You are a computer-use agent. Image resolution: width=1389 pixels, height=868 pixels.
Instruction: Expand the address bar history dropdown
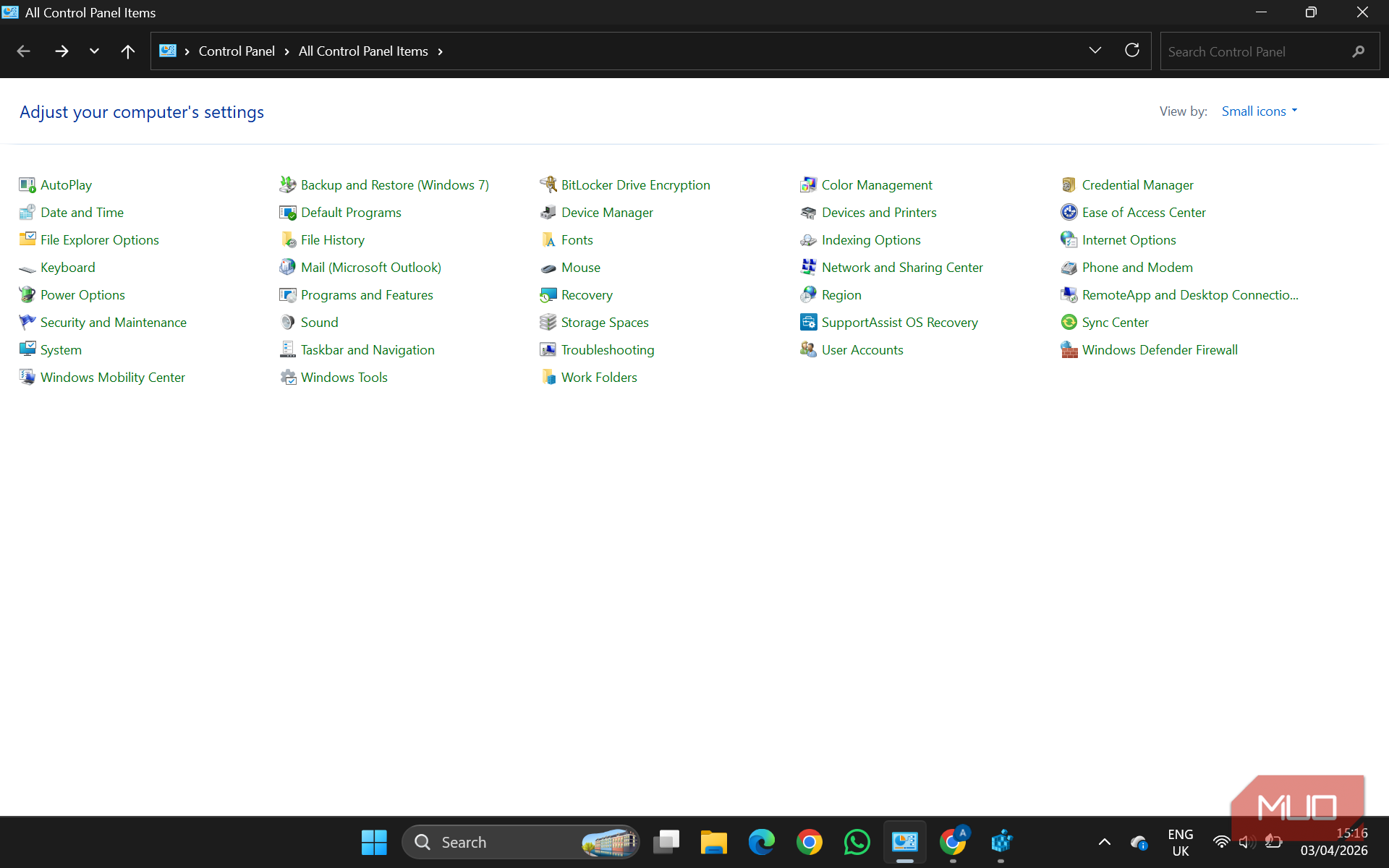click(1095, 51)
